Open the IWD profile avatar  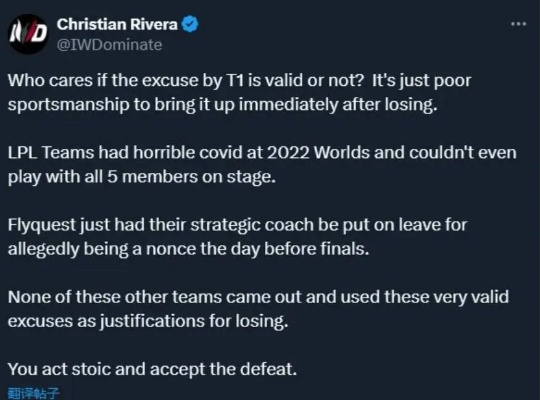coord(28,34)
